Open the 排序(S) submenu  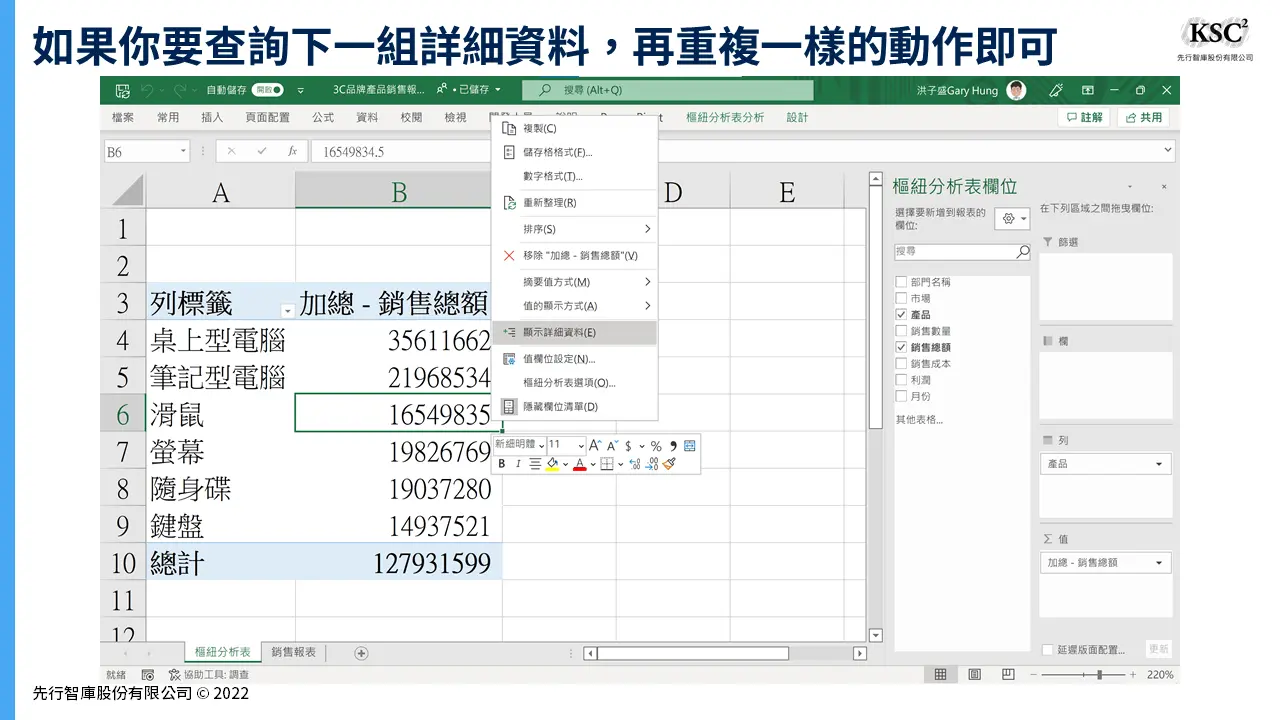tap(575, 229)
